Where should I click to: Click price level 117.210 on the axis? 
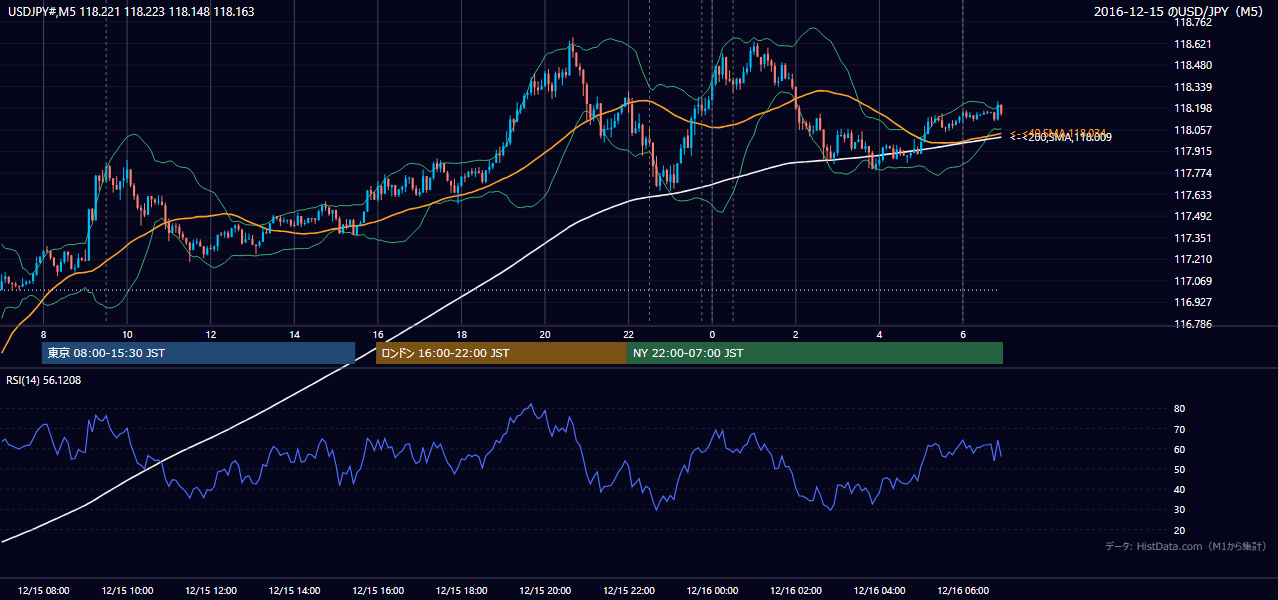(x=1192, y=259)
